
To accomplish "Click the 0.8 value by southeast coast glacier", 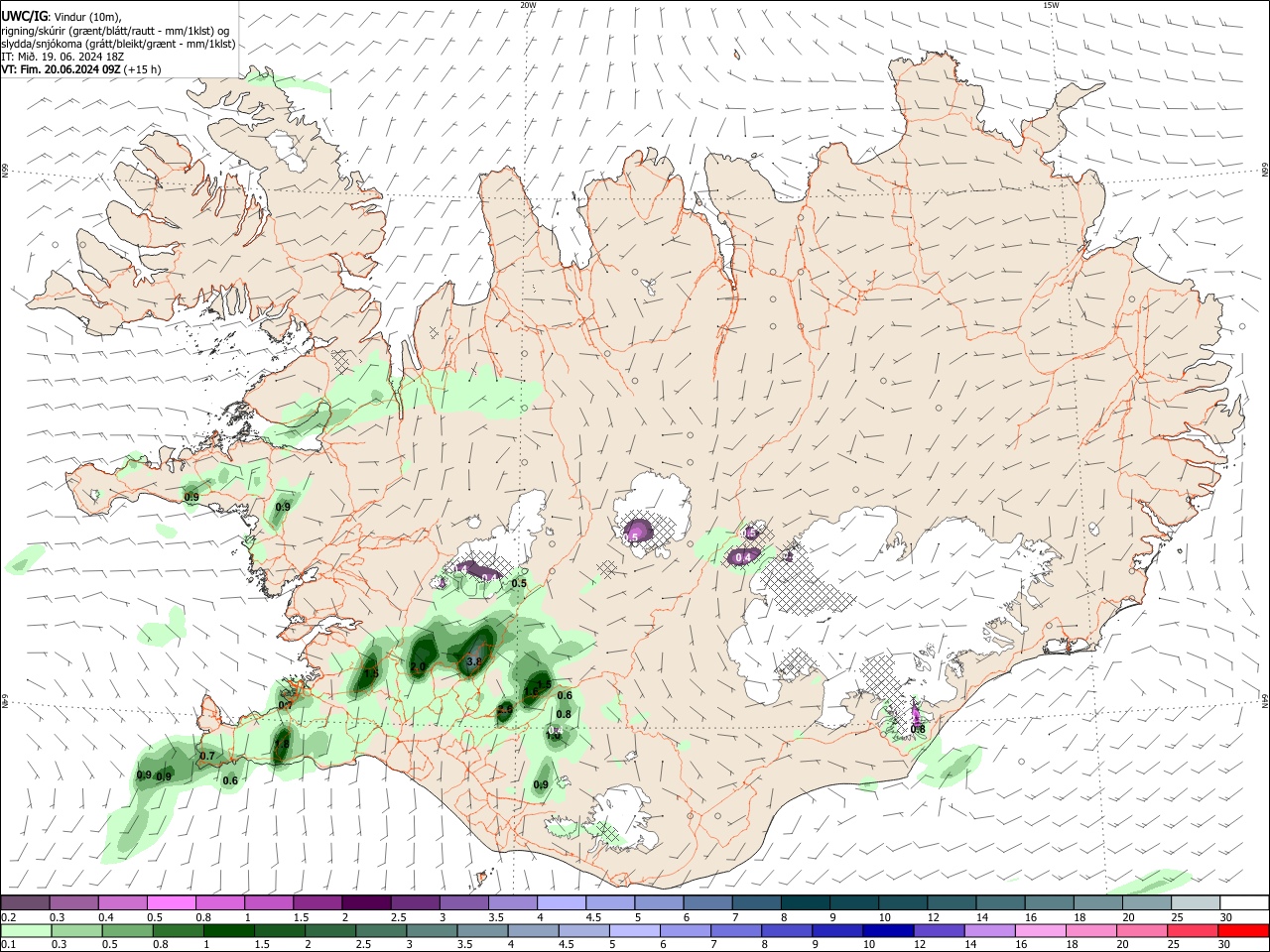I will (918, 730).
